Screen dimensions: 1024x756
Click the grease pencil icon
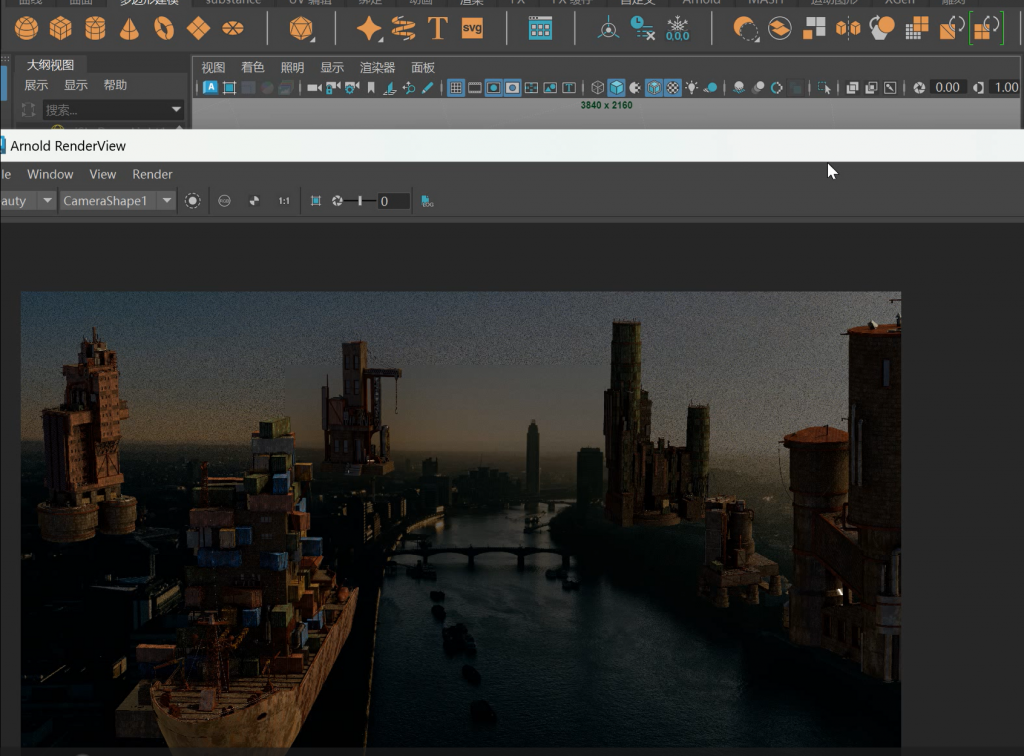[428, 87]
